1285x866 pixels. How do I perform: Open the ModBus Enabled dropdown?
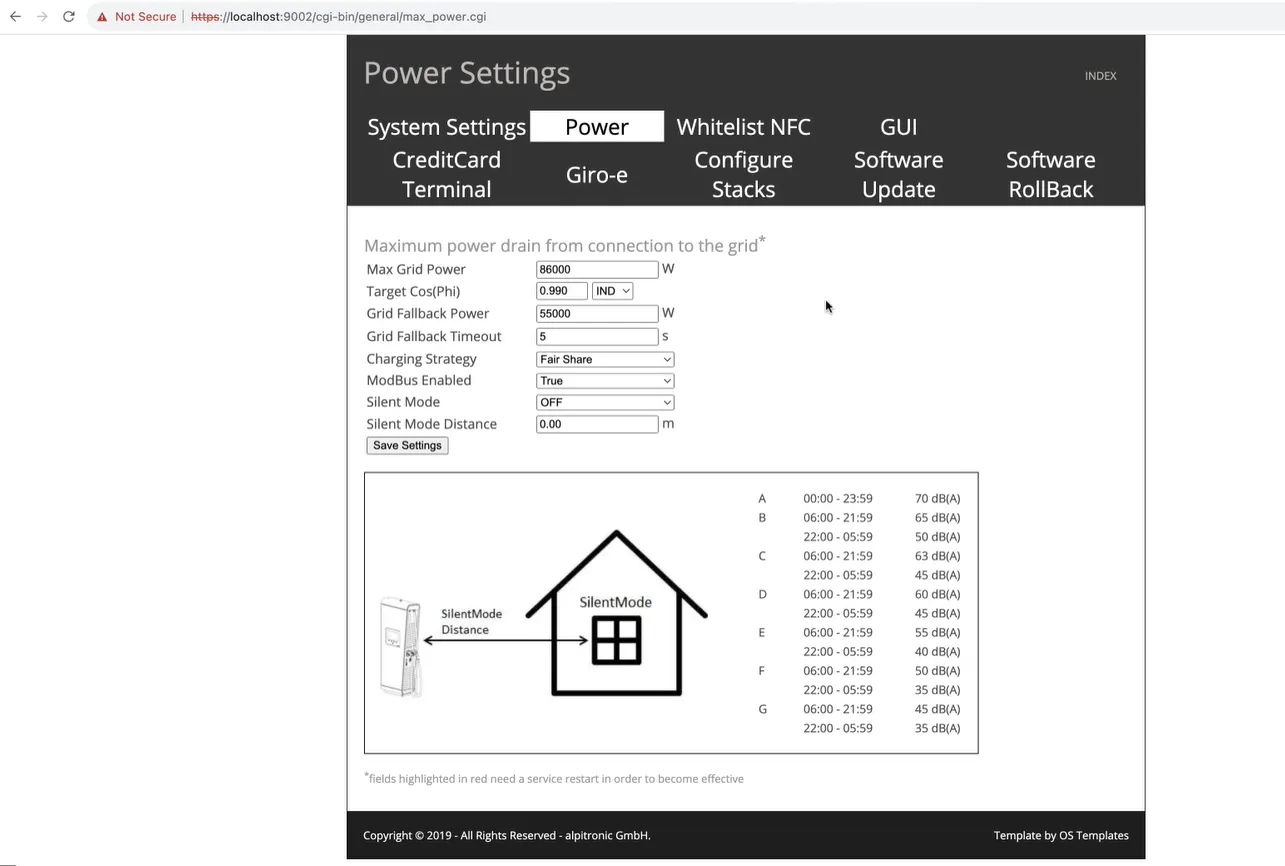click(605, 381)
